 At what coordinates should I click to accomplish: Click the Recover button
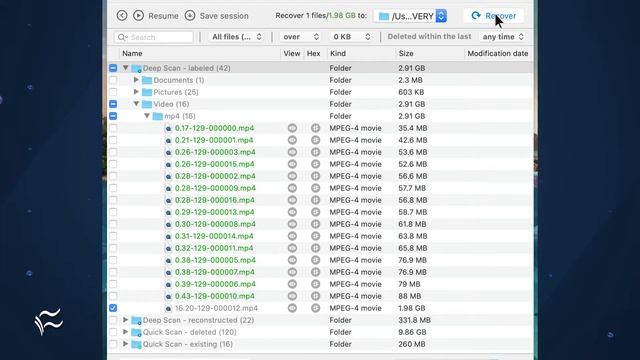click(494, 16)
